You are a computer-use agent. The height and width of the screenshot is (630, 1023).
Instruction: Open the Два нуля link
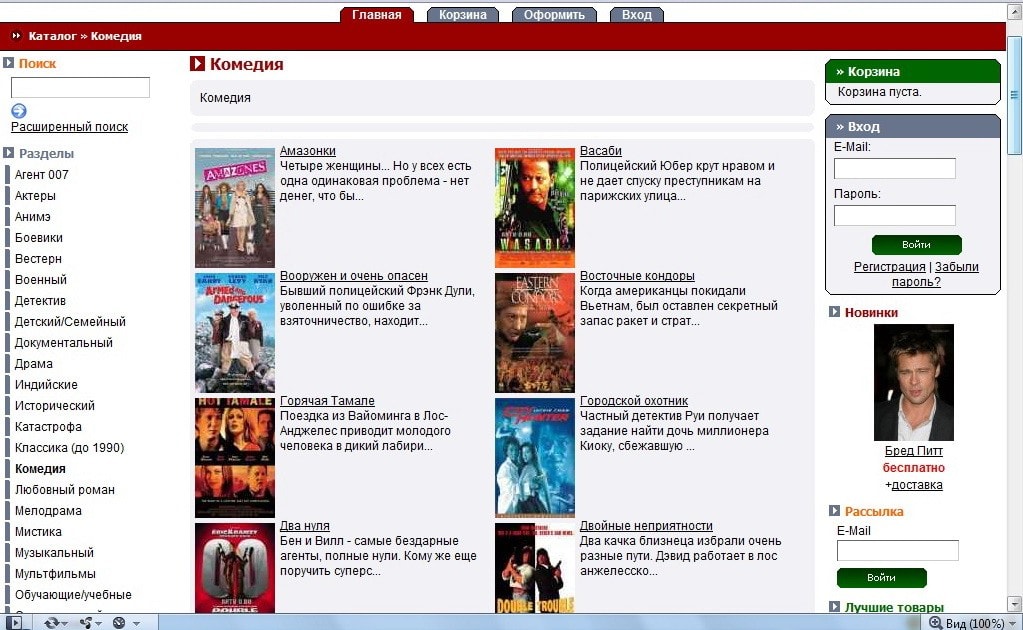pos(305,526)
